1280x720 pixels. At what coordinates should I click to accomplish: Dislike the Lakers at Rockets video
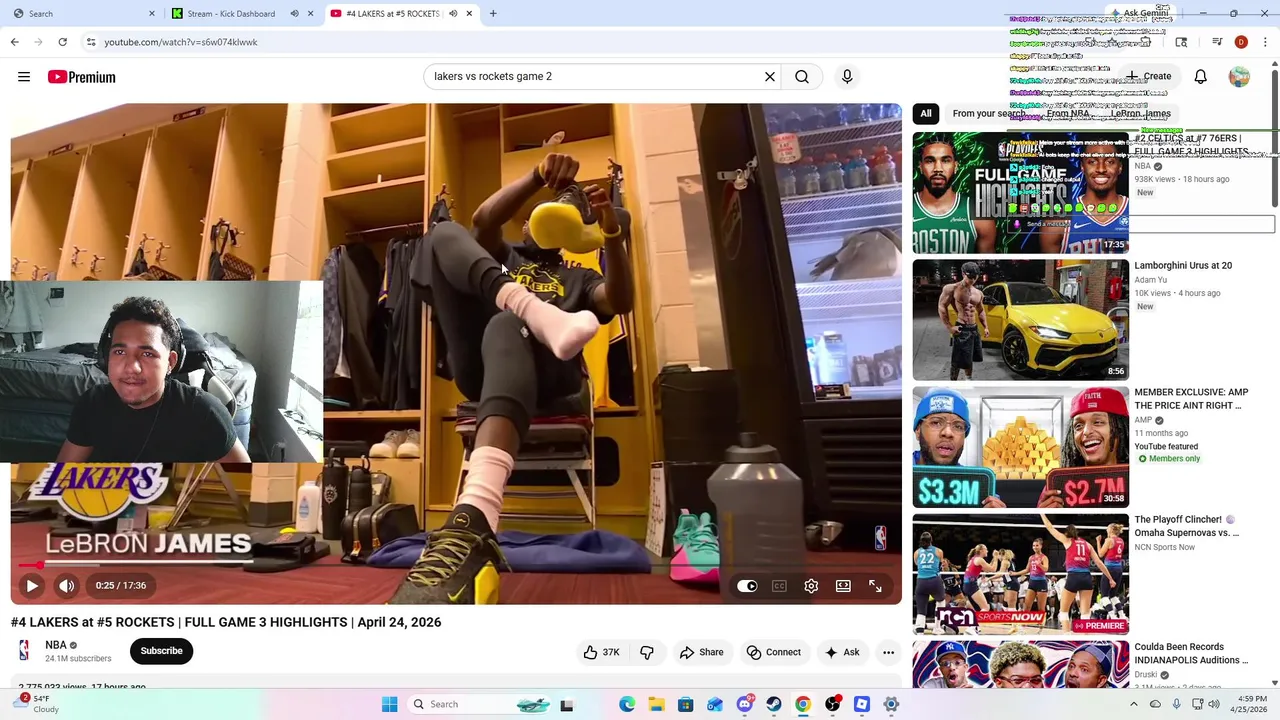647,652
